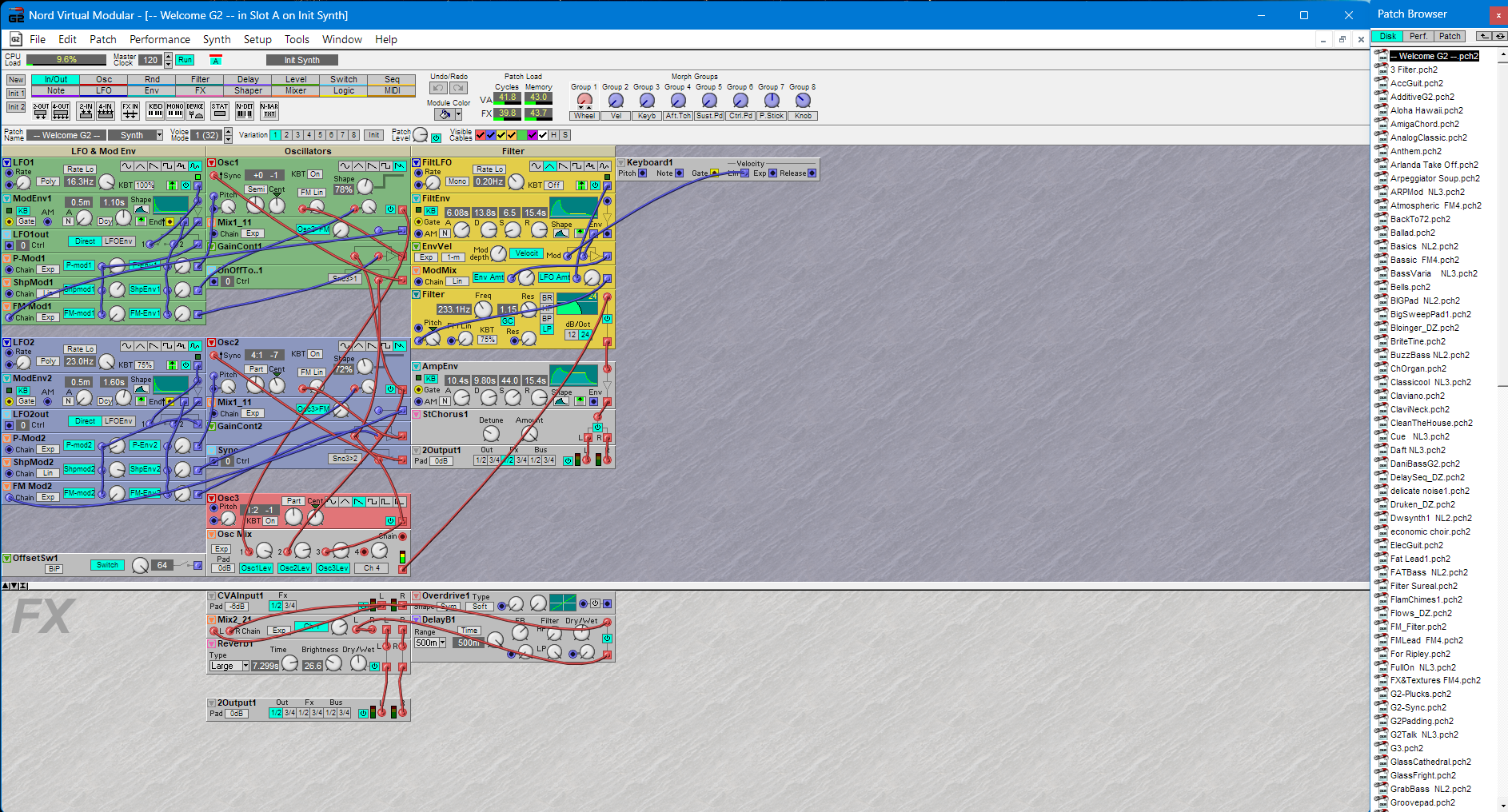
Task: Select variation 3 button
Action: tap(297, 135)
